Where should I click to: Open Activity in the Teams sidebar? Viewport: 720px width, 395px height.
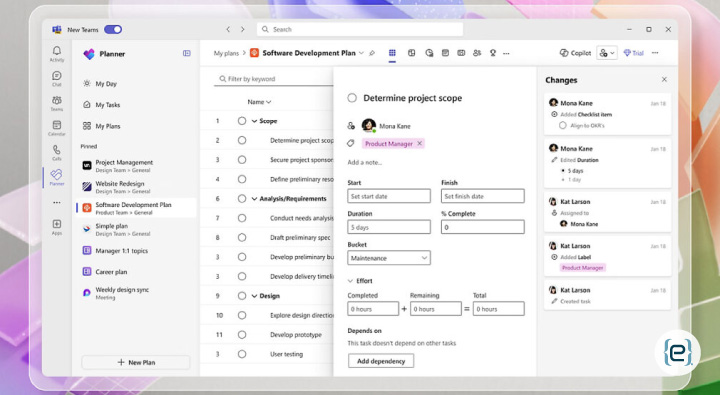57,53
